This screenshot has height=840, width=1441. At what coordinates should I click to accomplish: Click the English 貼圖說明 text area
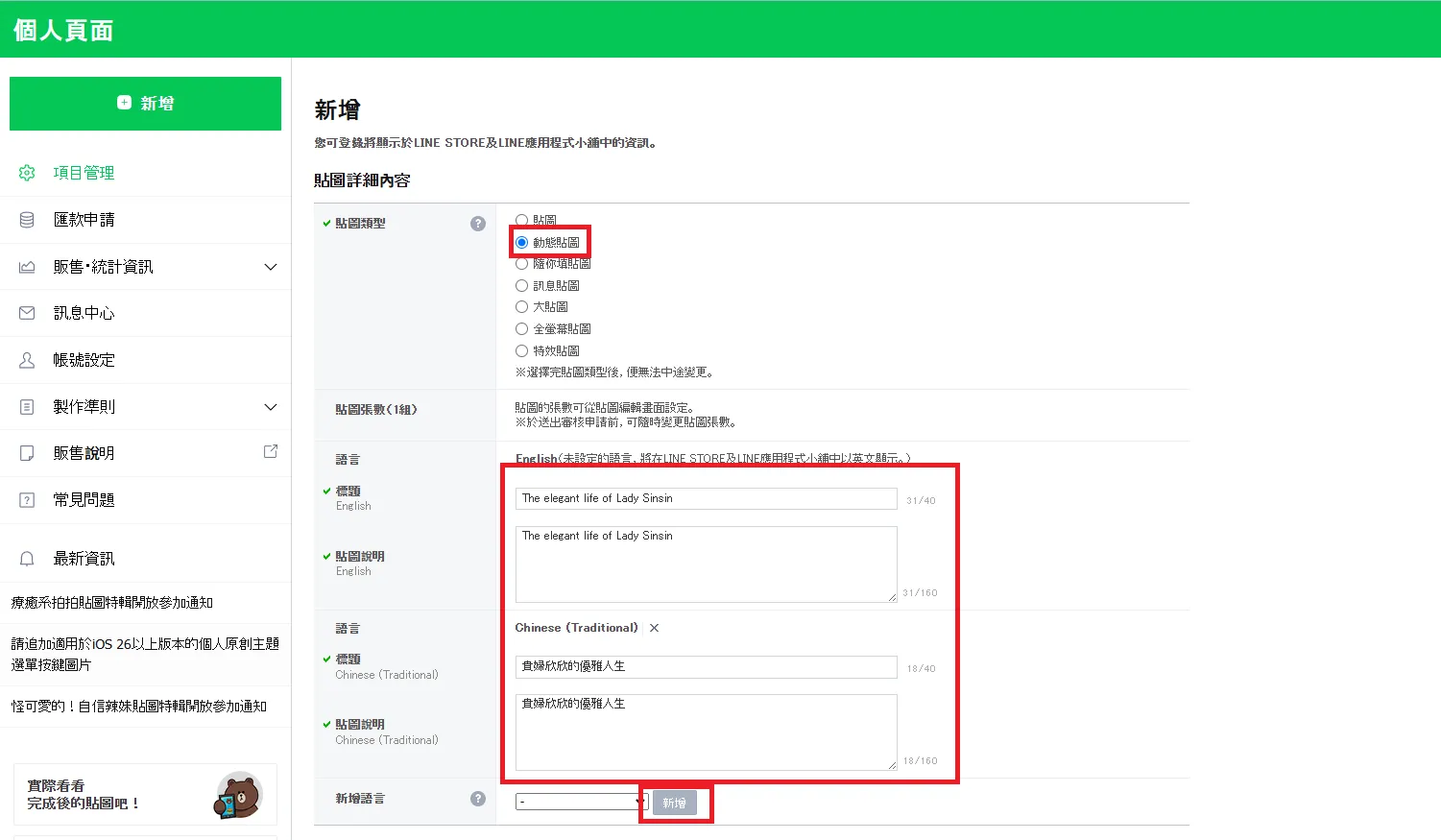706,564
